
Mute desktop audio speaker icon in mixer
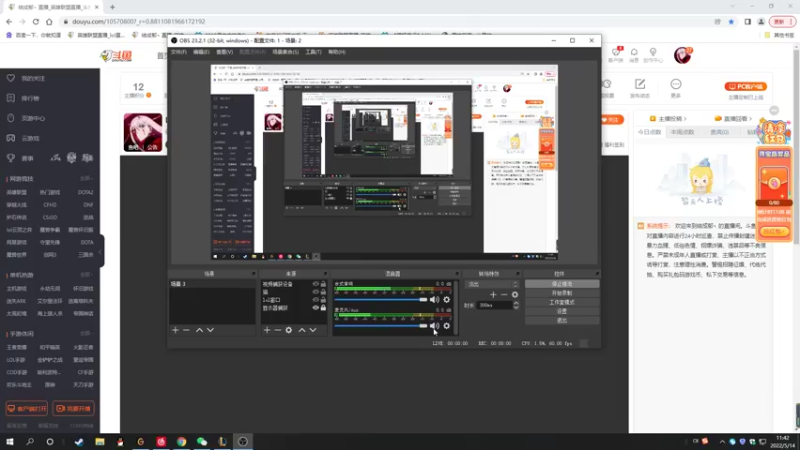pos(434,300)
